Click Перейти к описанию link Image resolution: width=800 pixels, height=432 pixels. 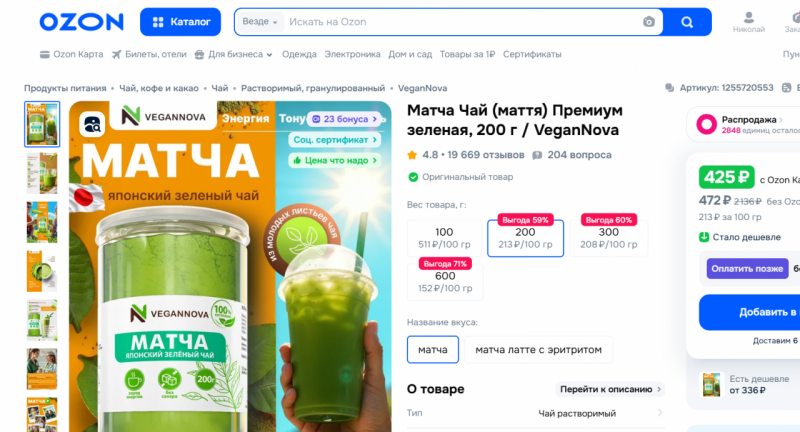click(x=610, y=389)
